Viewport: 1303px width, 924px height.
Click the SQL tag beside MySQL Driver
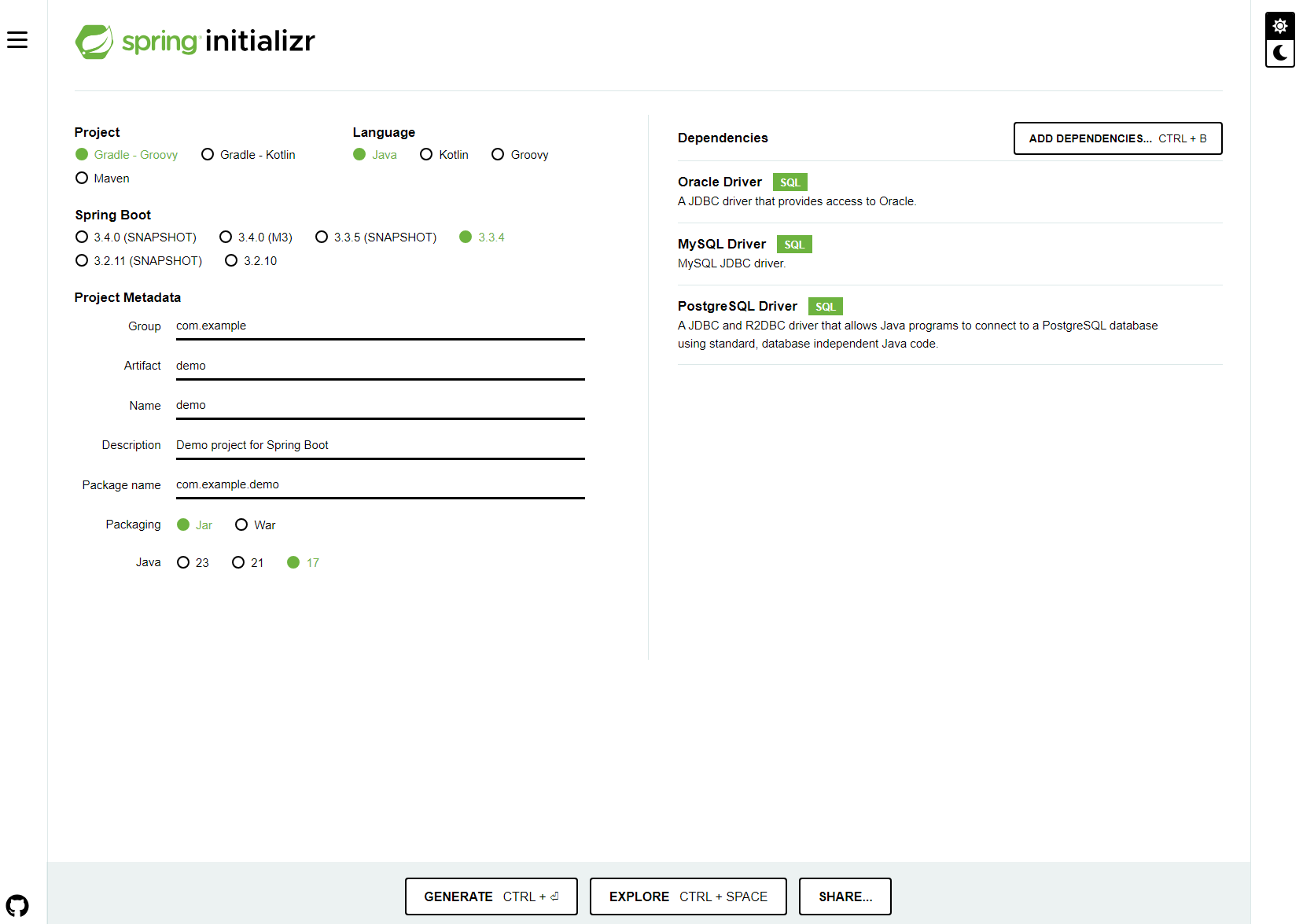coord(794,245)
